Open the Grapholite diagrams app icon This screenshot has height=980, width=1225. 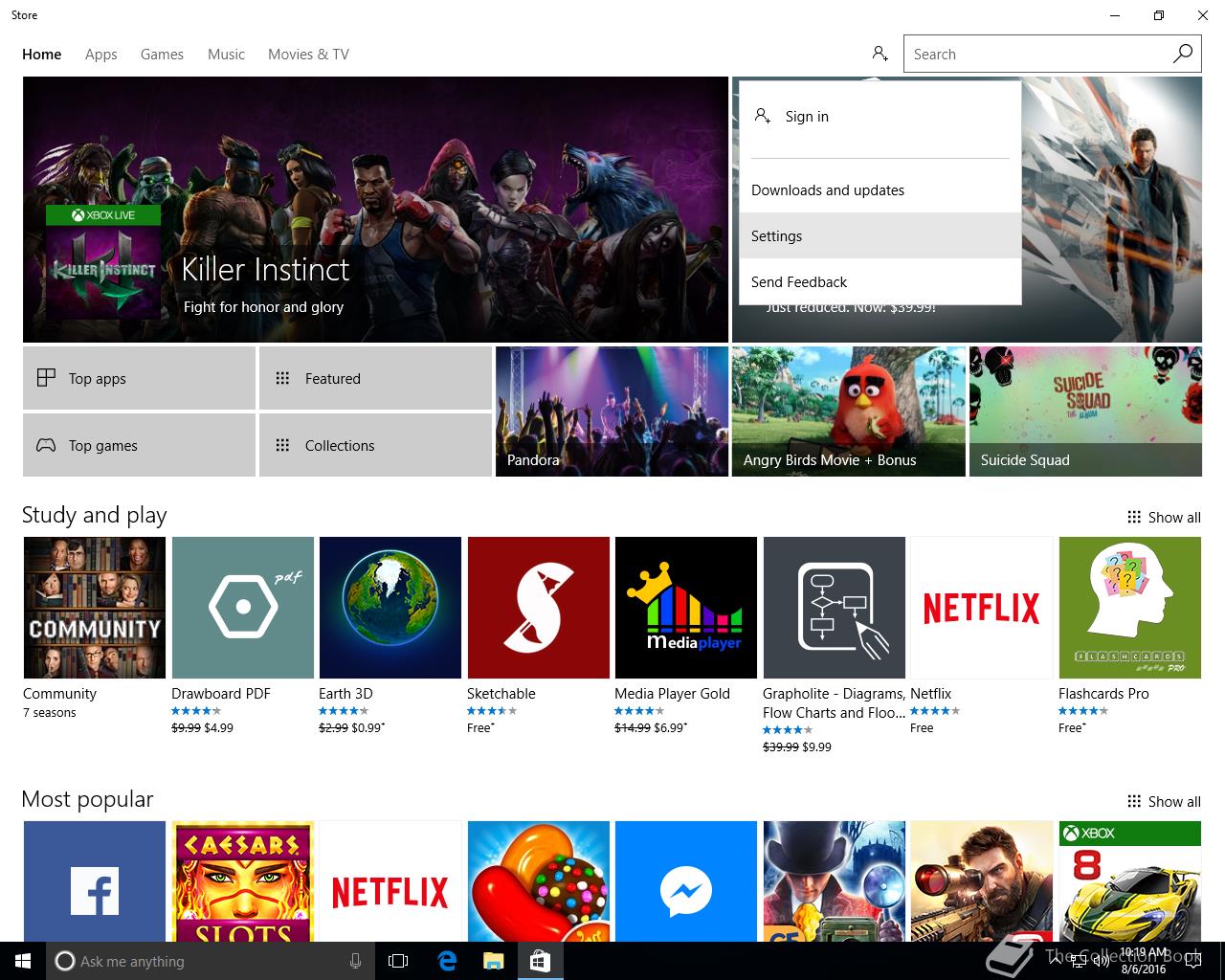[835, 608]
